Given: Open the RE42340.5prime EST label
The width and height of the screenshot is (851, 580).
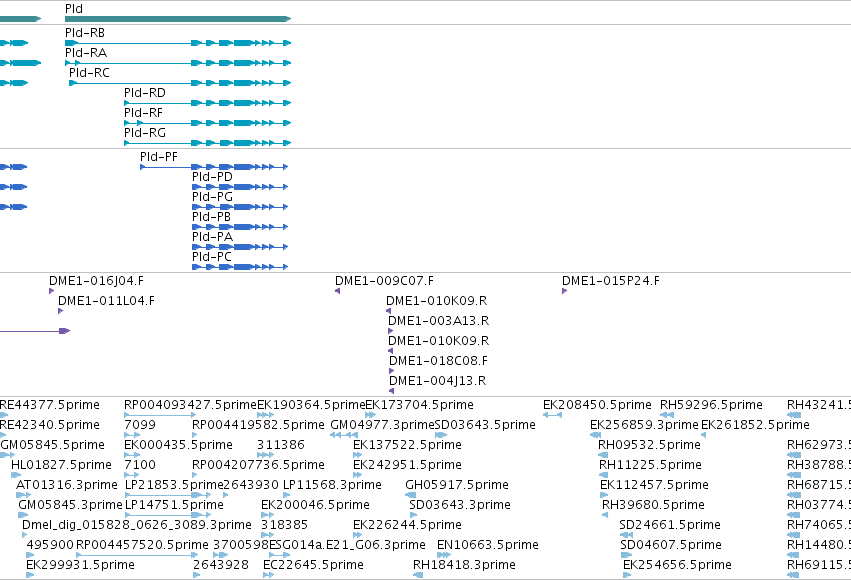Looking at the screenshot, I should [x=50, y=425].
